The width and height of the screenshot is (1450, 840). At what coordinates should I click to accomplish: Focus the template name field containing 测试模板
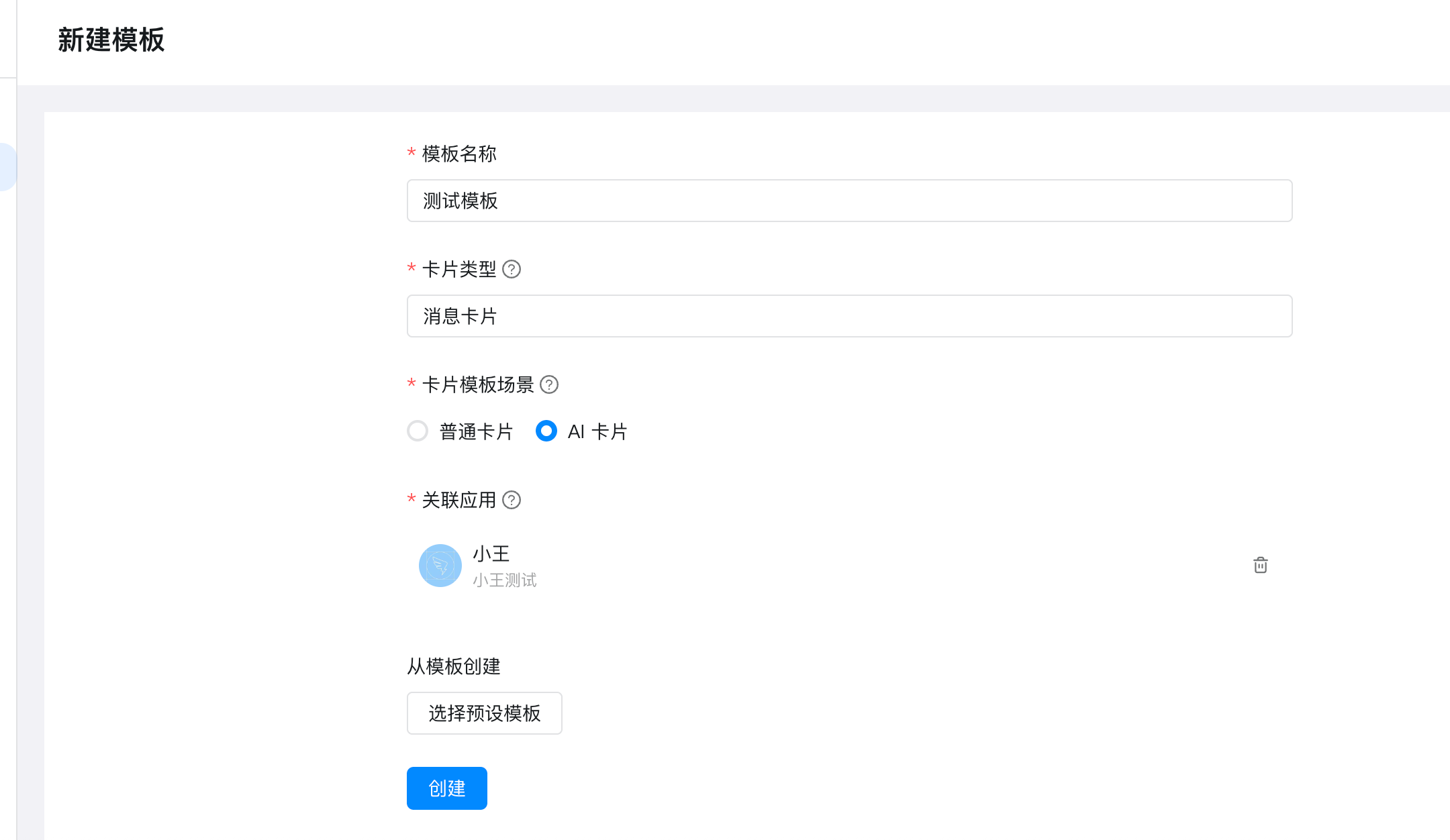849,201
